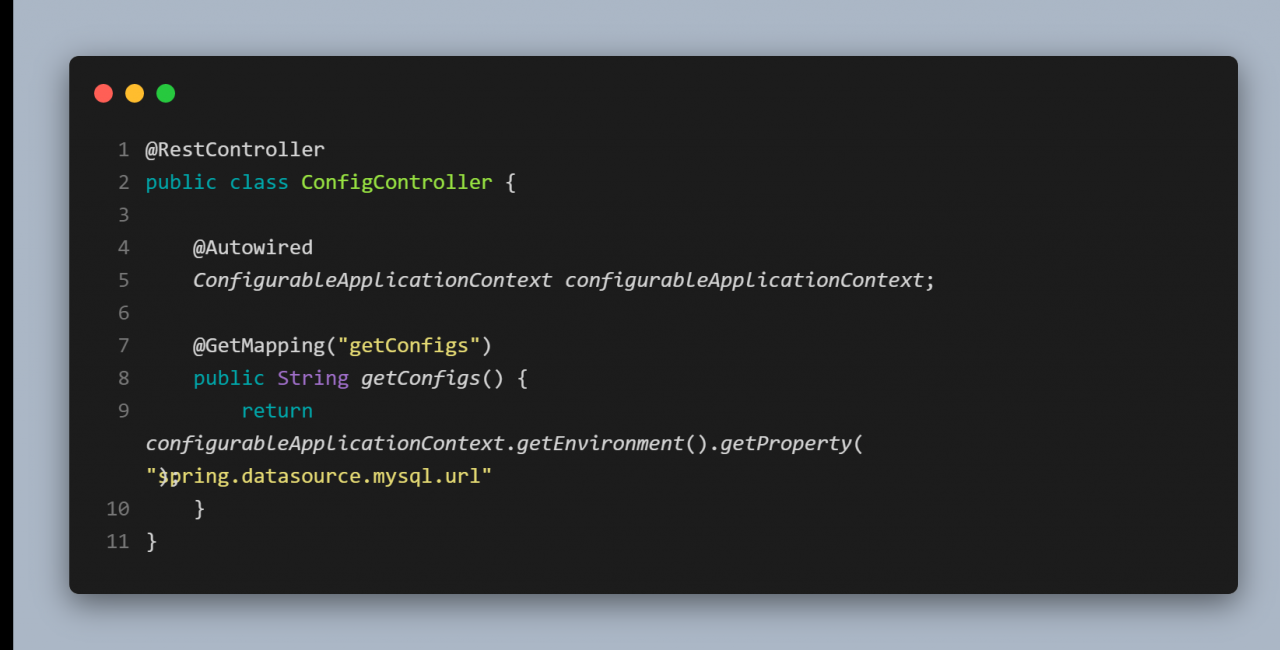This screenshot has height=650, width=1280.
Task: Click the green maximize dot
Action: tap(166, 93)
